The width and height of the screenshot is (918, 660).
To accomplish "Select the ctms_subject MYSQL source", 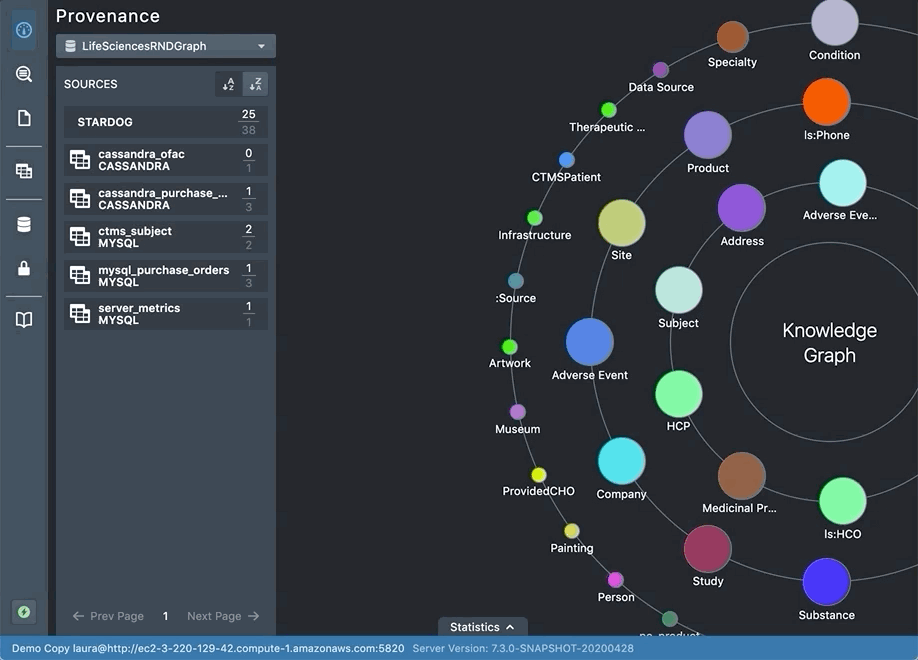I will point(165,235).
